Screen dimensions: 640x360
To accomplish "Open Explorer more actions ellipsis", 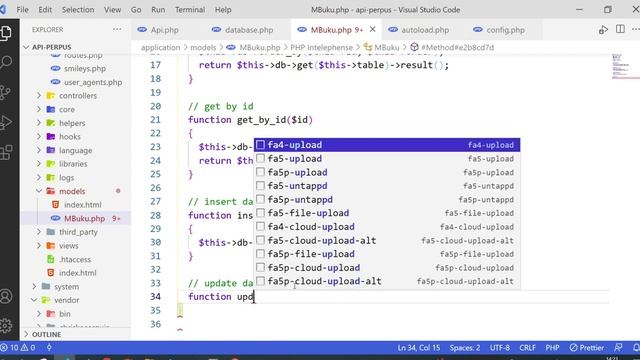I will (x=117, y=29).
